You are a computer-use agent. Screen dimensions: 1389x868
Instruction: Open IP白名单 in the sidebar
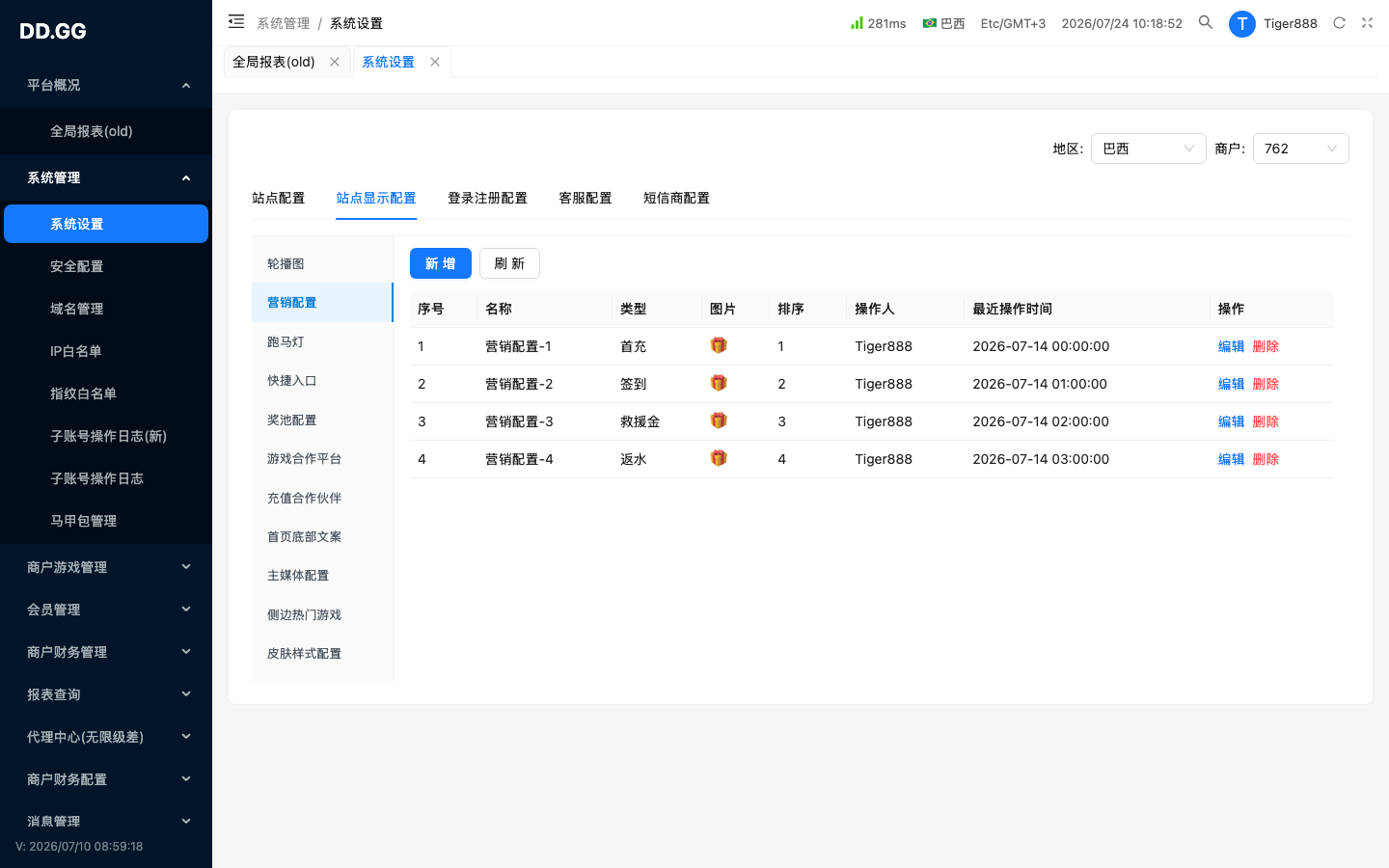106,351
